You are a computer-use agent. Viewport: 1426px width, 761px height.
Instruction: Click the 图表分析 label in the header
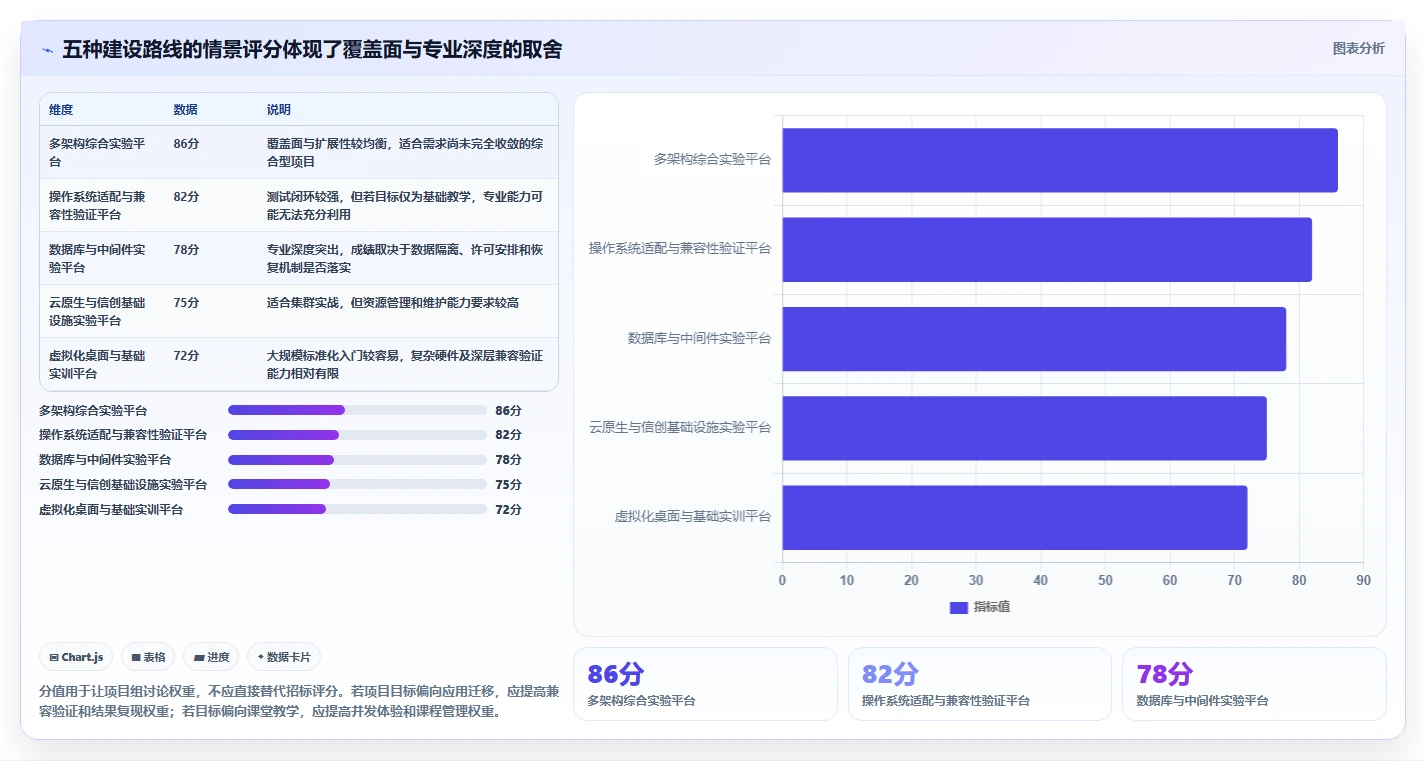point(1359,48)
